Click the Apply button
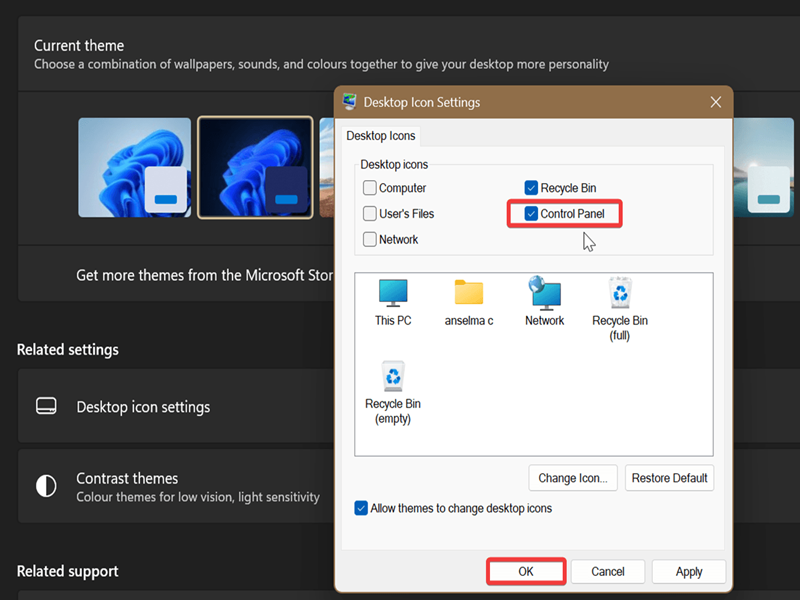 coord(689,571)
